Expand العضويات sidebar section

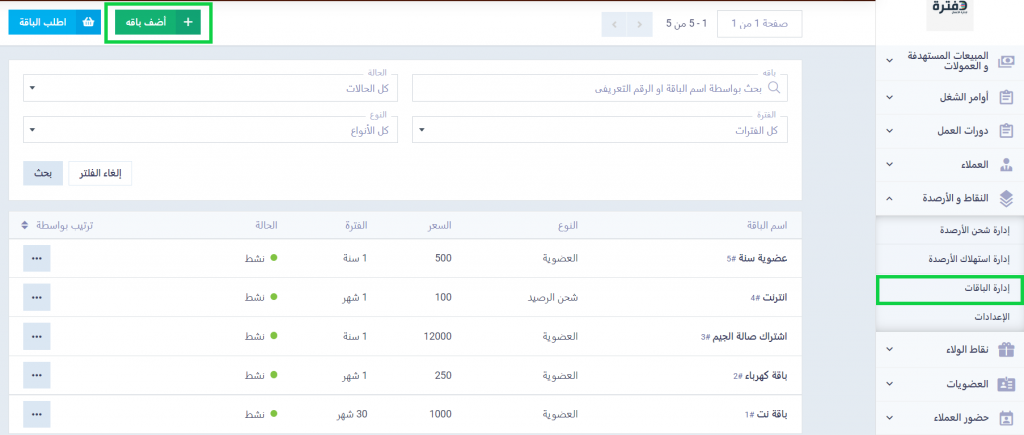coord(889,384)
